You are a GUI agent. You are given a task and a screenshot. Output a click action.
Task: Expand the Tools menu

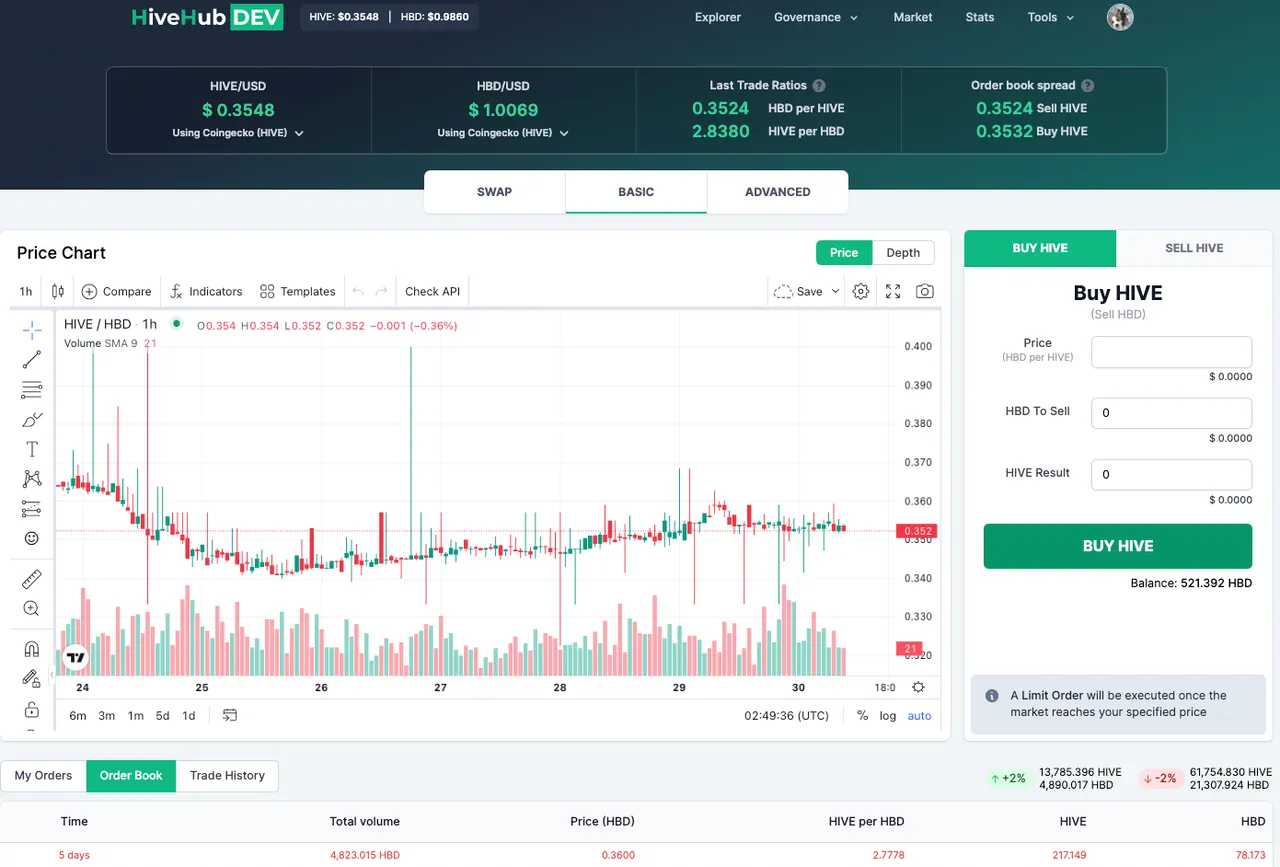point(1051,17)
